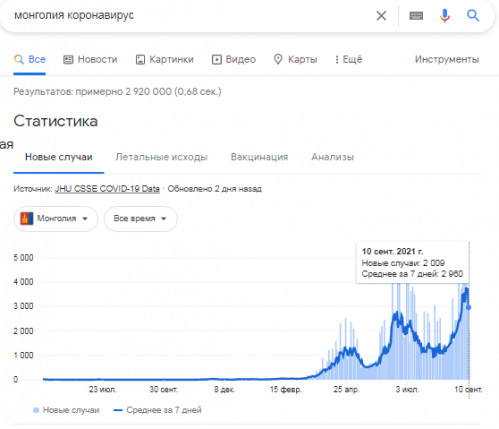499x429 pixels.
Task: Switch to the 'Картинки' tab
Action: point(165,60)
